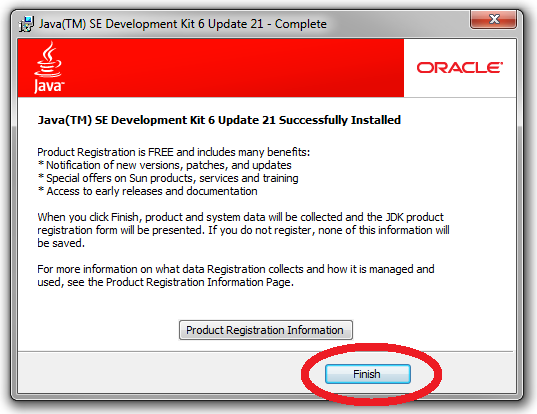Close the JDK installer dialog
Viewport: 537px width, 414px height.
coord(494,19)
